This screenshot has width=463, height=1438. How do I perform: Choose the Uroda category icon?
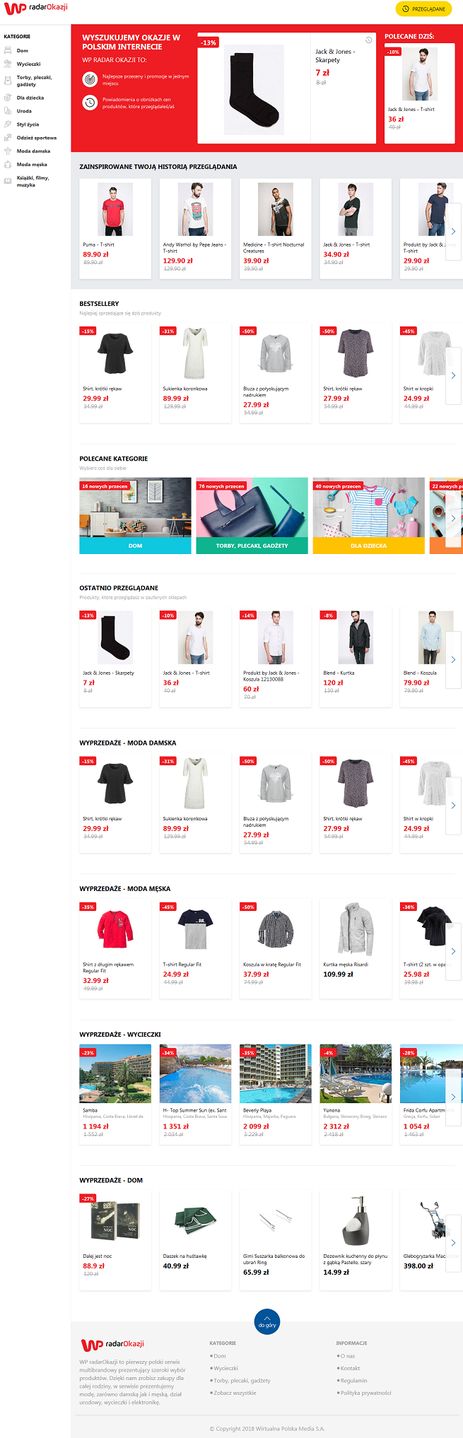(x=8, y=110)
